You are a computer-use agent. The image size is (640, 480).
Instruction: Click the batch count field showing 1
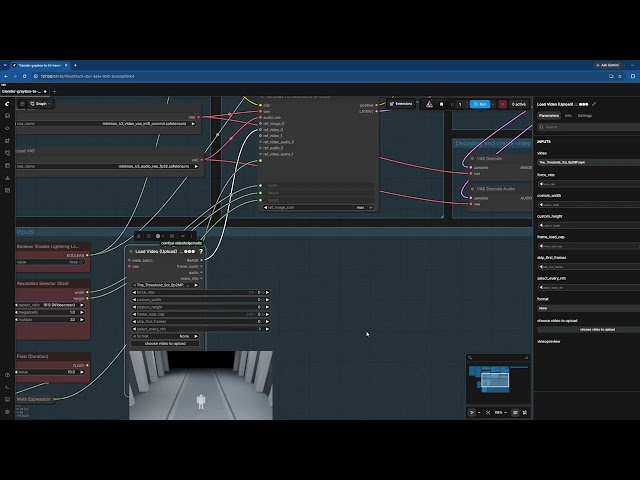(462, 104)
